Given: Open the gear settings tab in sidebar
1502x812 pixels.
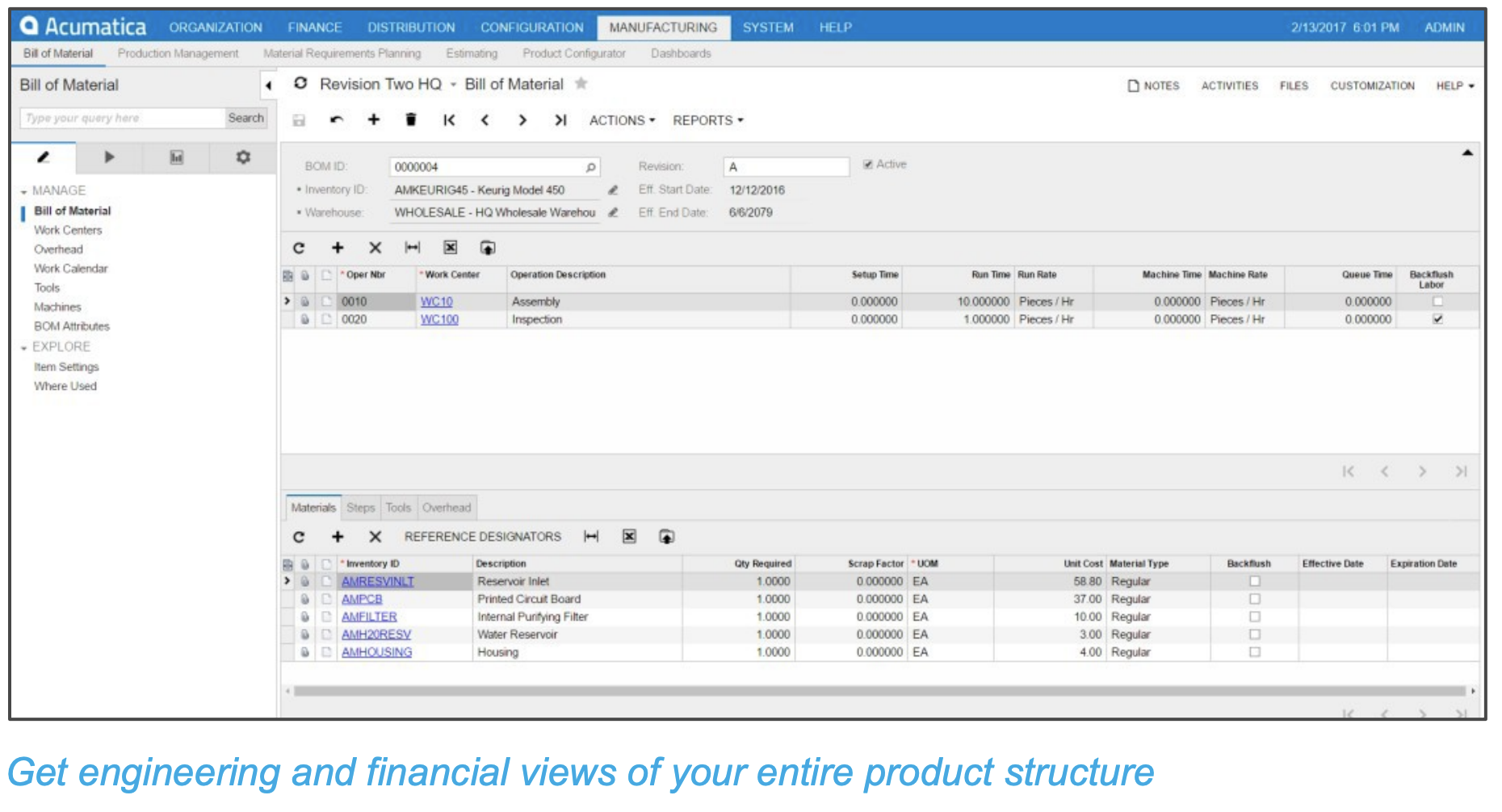Looking at the screenshot, I should [243, 157].
